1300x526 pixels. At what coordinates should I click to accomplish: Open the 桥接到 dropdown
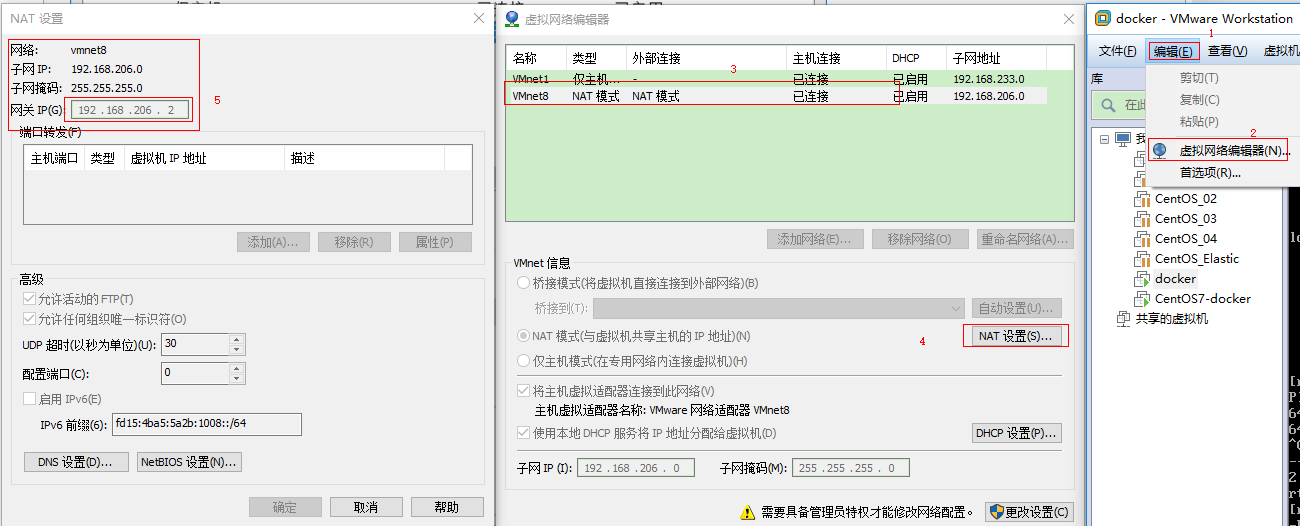pos(778,308)
